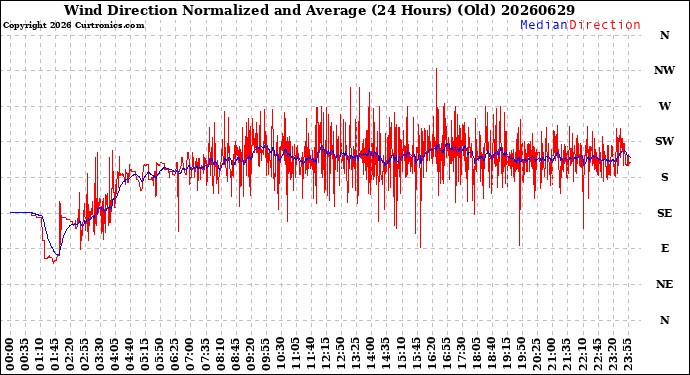
Task: Click the "09:20" time axis label
Action: pyautogui.click(x=250, y=354)
